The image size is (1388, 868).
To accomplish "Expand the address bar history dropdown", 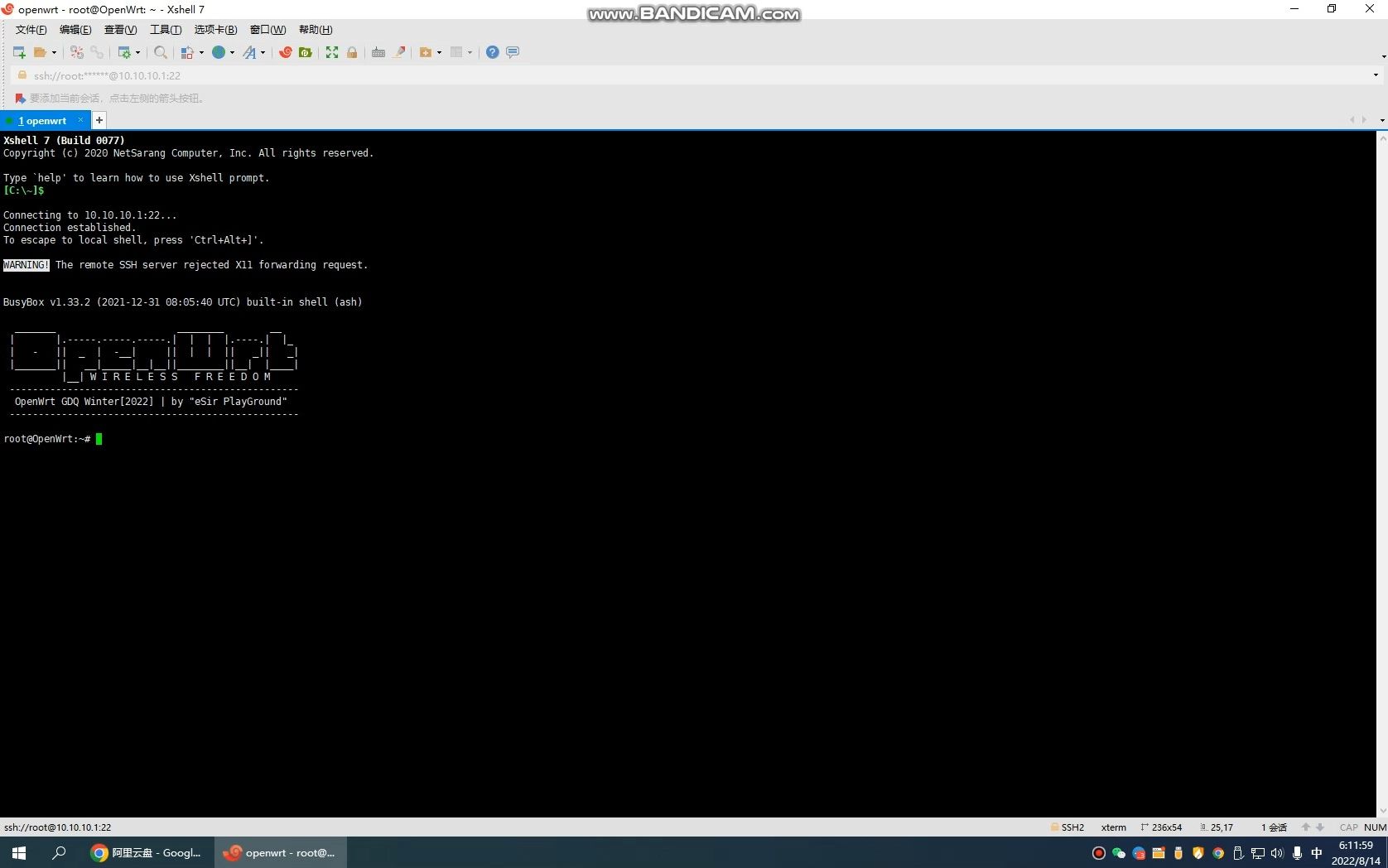I will 1376,75.
